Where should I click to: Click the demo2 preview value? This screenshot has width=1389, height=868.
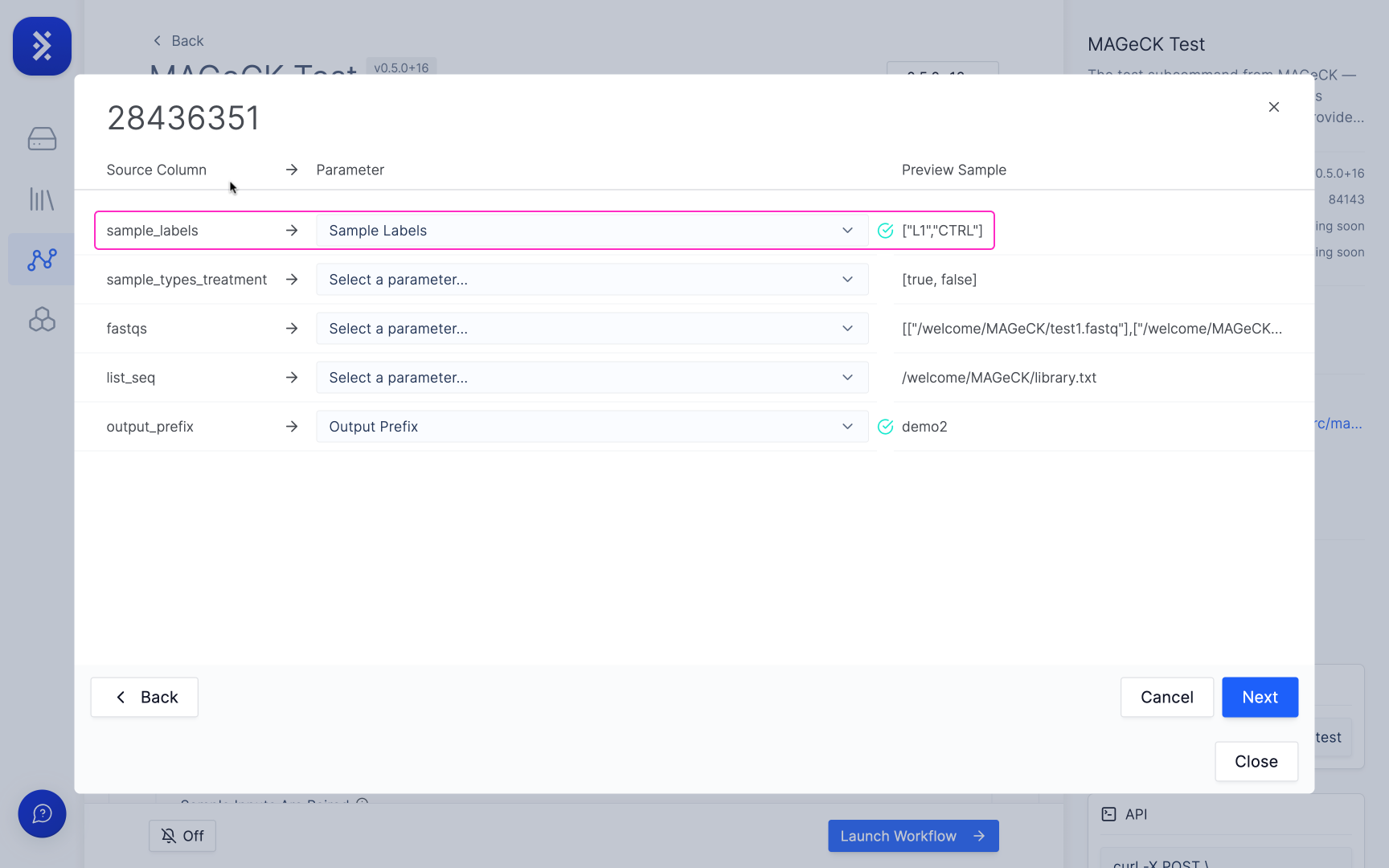[924, 427]
